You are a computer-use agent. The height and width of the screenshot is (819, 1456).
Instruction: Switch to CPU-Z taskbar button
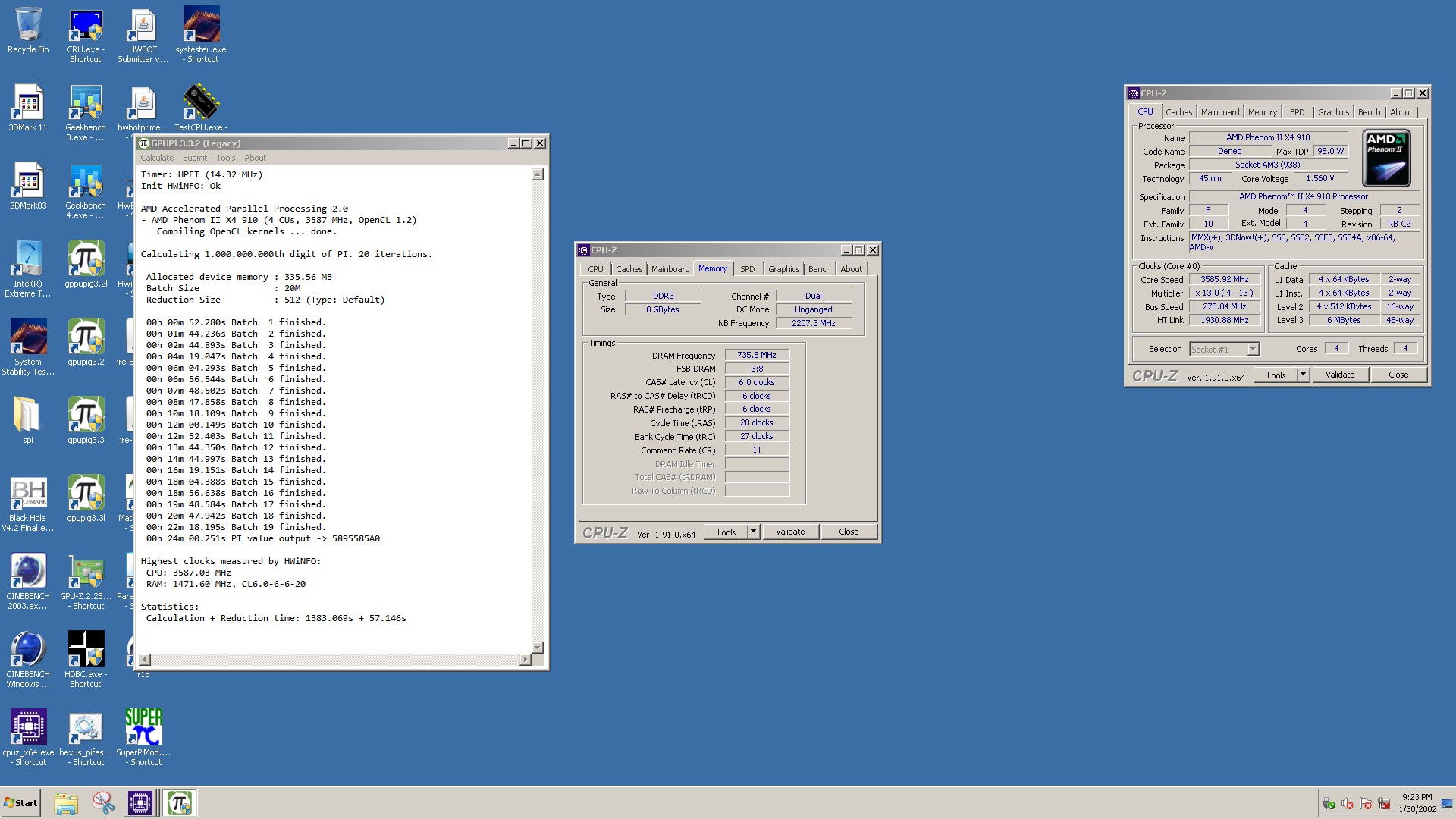click(x=140, y=803)
